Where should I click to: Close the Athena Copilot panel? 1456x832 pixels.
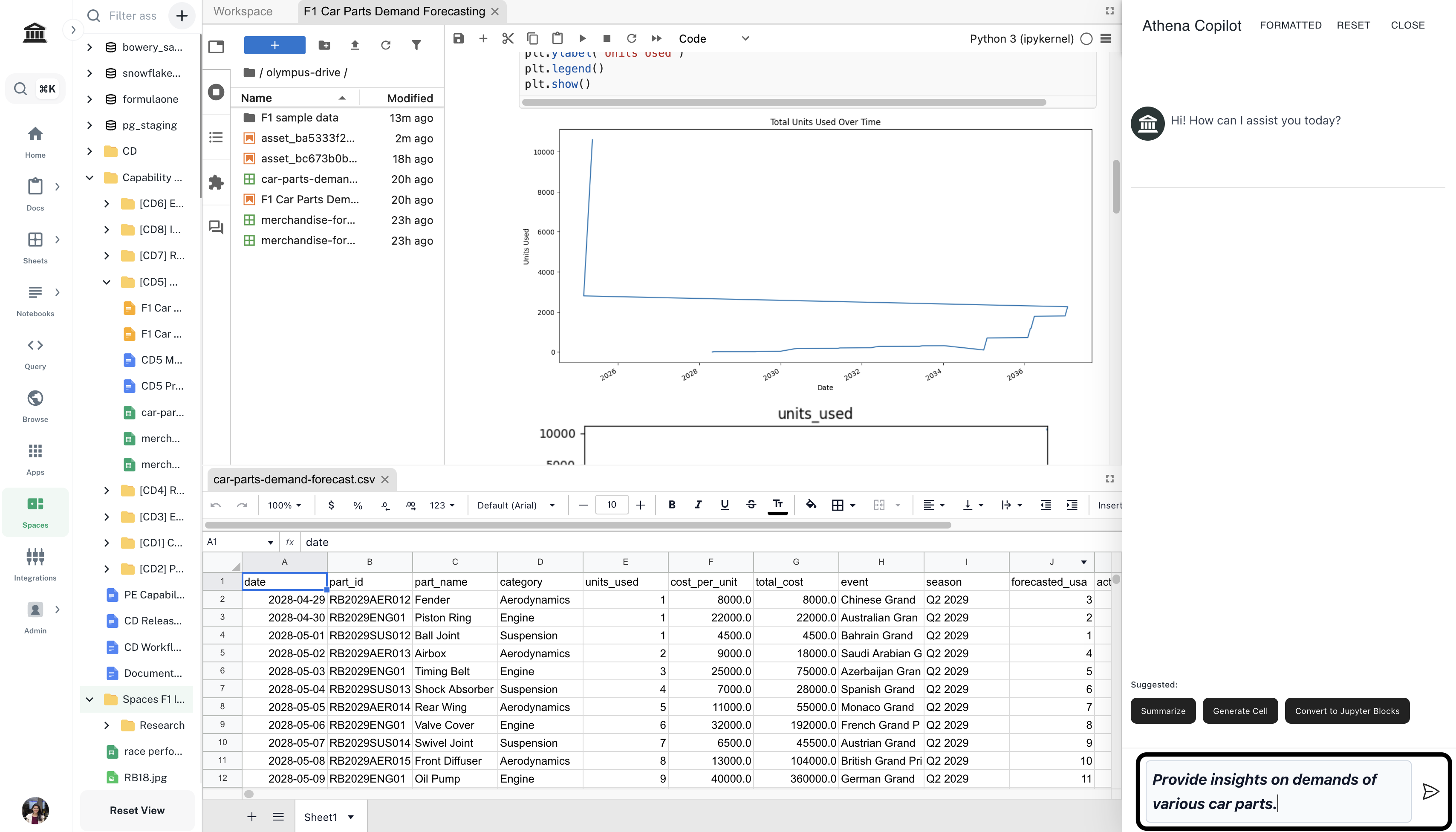click(x=1407, y=25)
